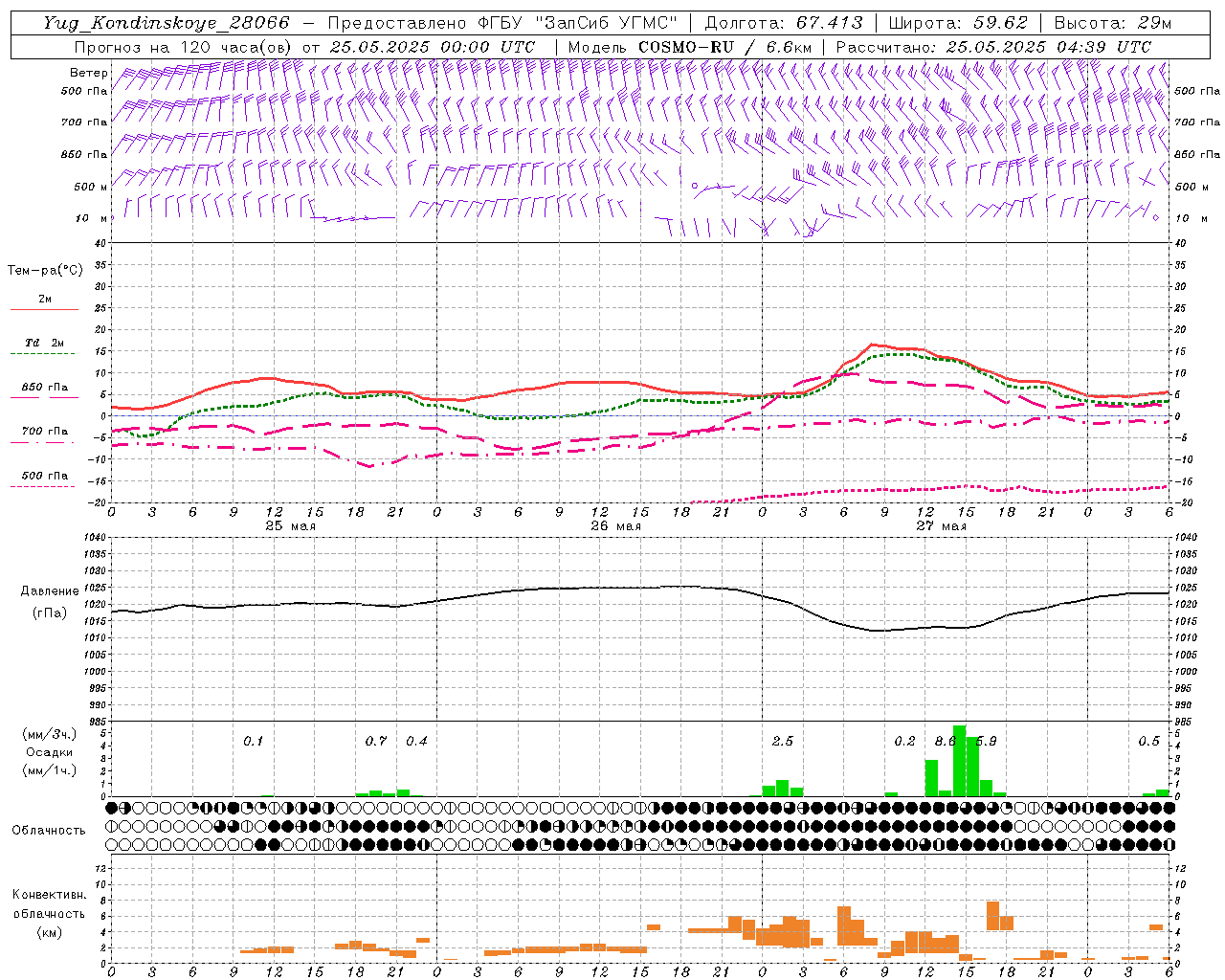Viewport: 1225px width, 980px height.
Task: Click the 0.5 precipitation total
Action: click(1148, 741)
